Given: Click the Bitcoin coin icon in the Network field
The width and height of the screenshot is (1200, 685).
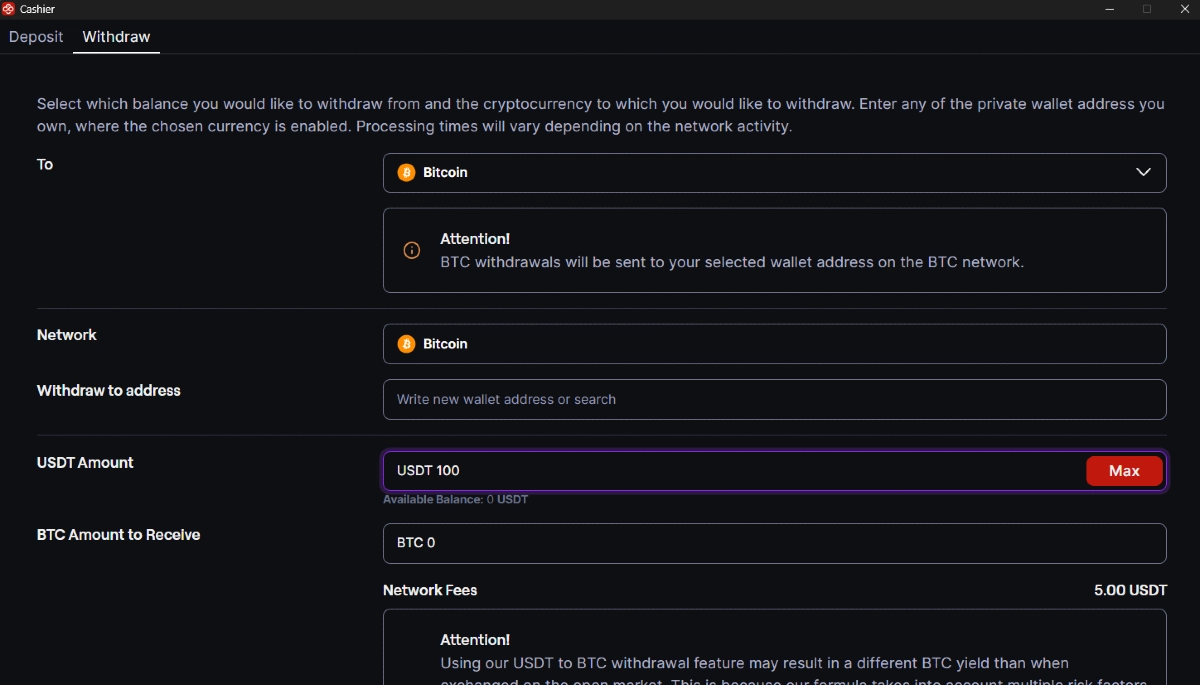Looking at the screenshot, I should click(406, 344).
